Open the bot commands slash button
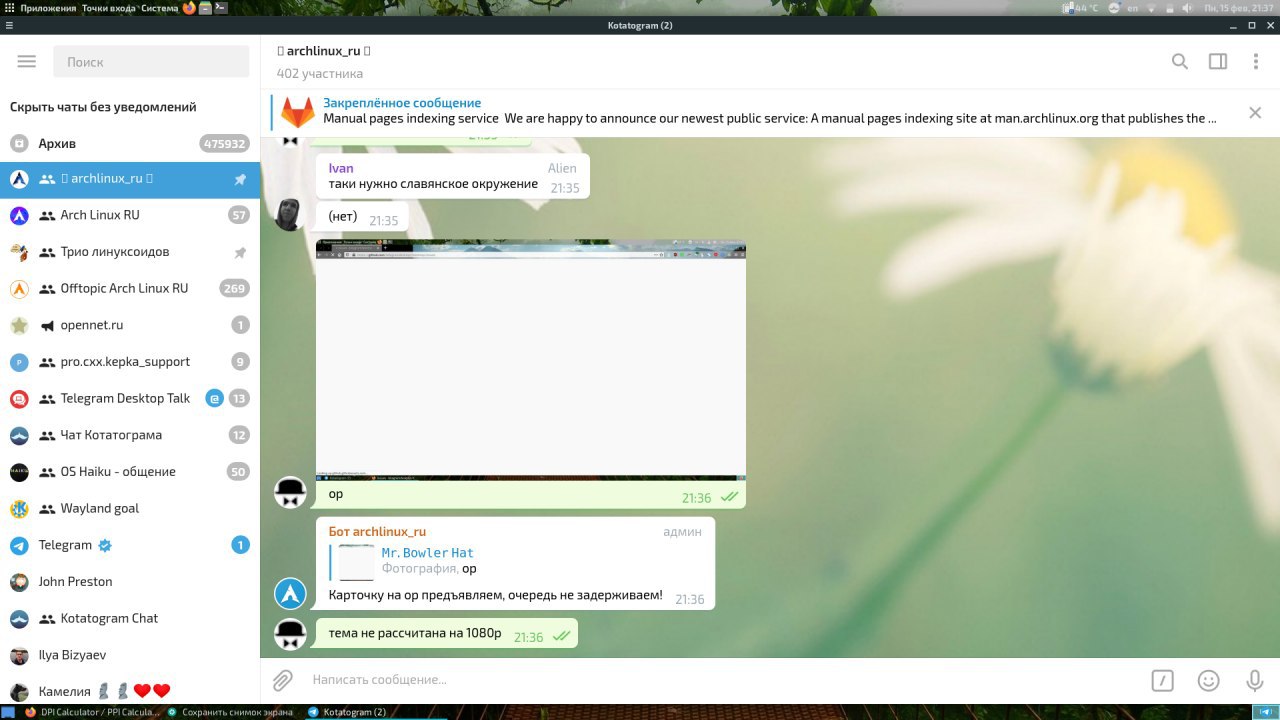Viewport: 1280px width, 720px height. coord(1162,681)
